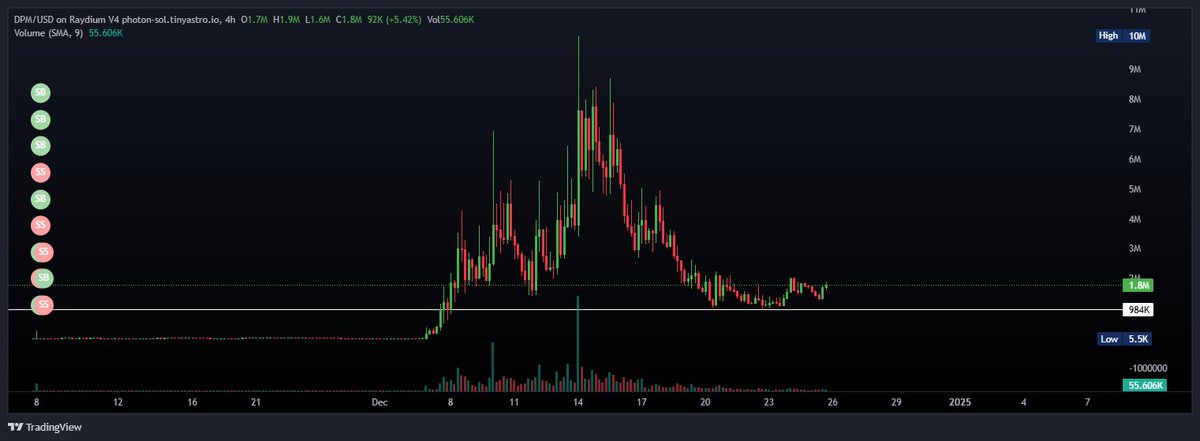Image resolution: width=1200 pixels, height=441 pixels.
Task: Click the Low 5.5K price label
Action: [1124, 339]
